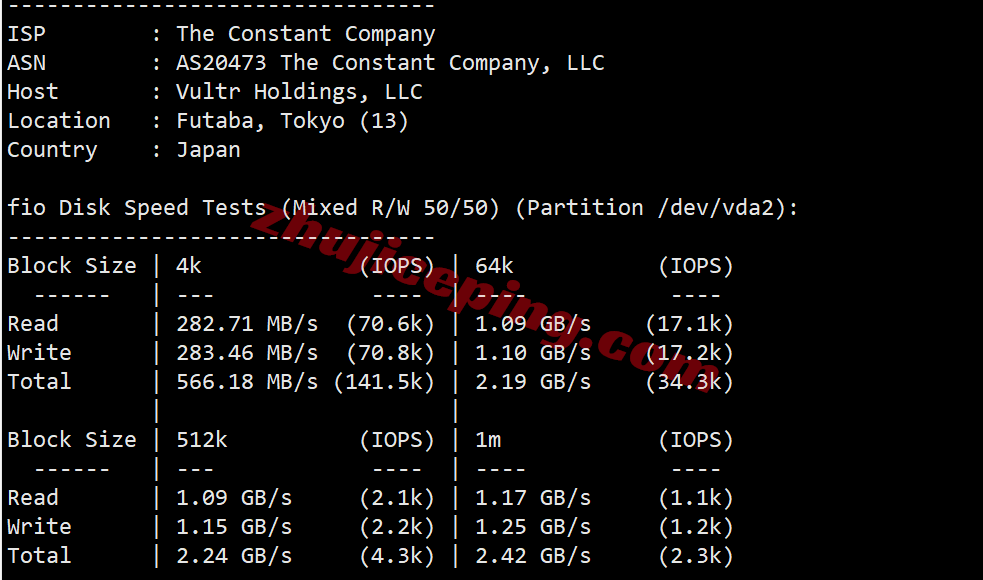Click the 512k total IOPS value (4.3k)

[x=397, y=556]
